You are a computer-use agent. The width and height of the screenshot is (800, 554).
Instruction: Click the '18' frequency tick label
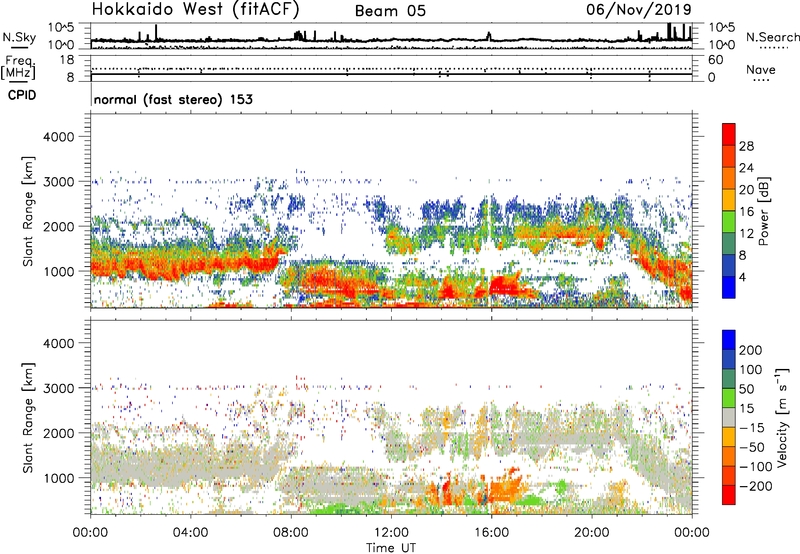pos(67,60)
